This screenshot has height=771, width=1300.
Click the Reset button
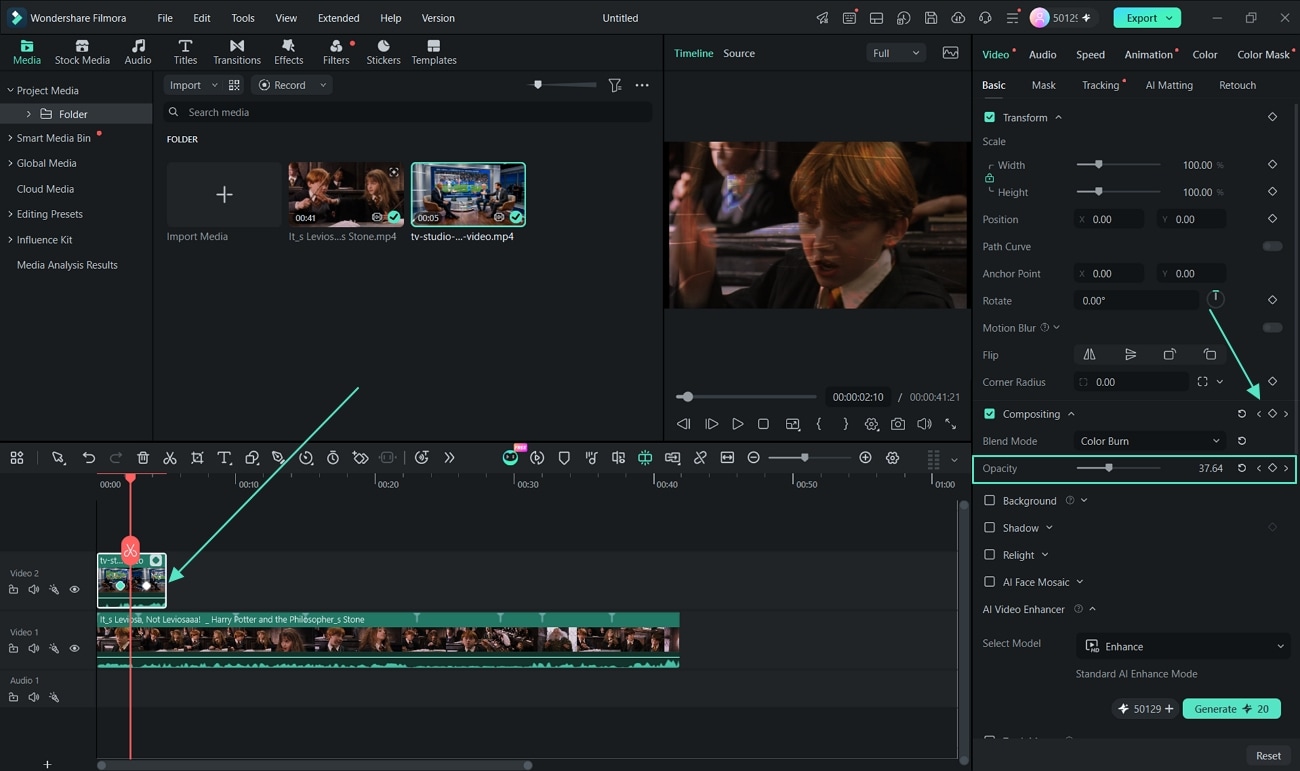pyautogui.click(x=1268, y=756)
